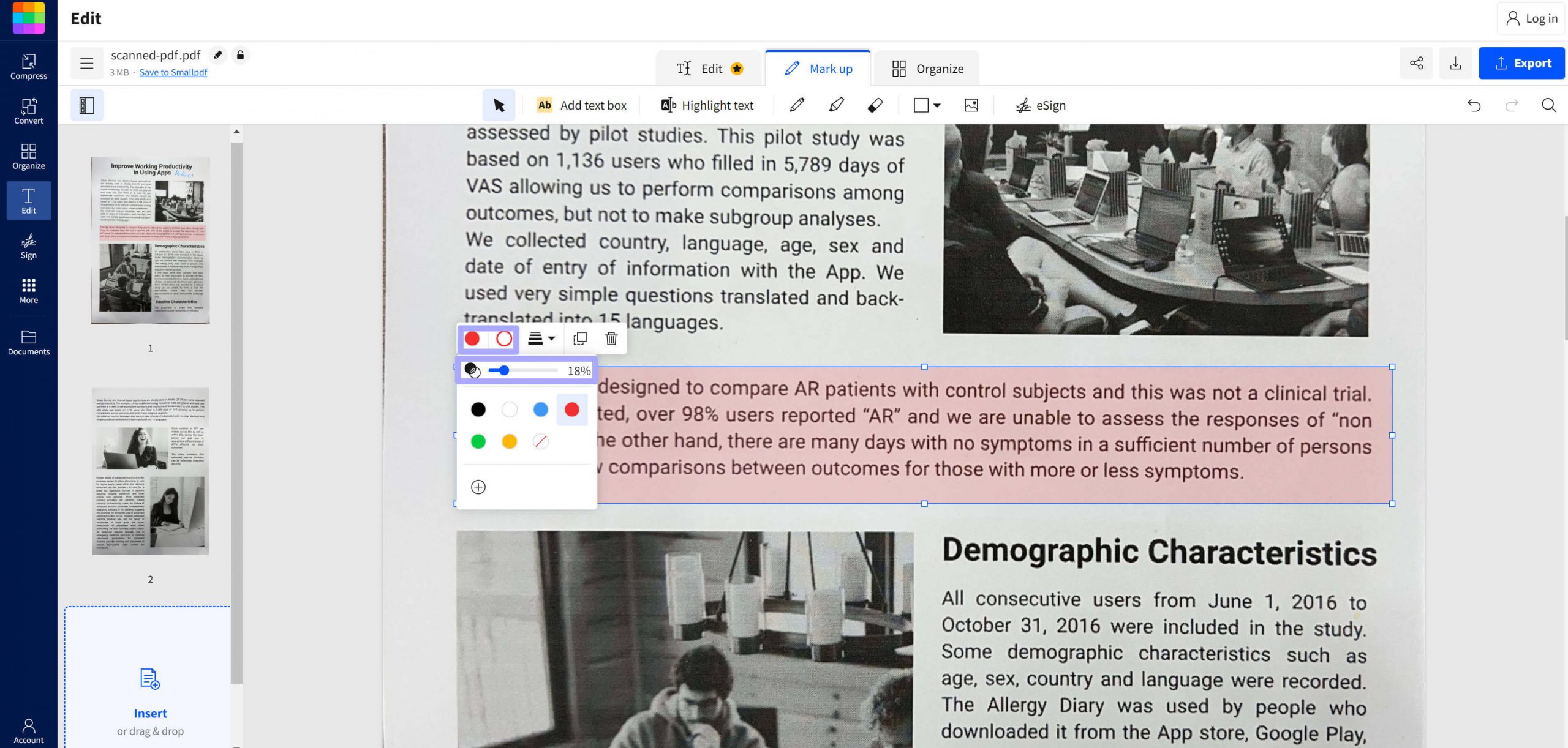Screen dimensions: 1568x748
Task: Select the pencil drawing tool
Action: (x=796, y=105)
